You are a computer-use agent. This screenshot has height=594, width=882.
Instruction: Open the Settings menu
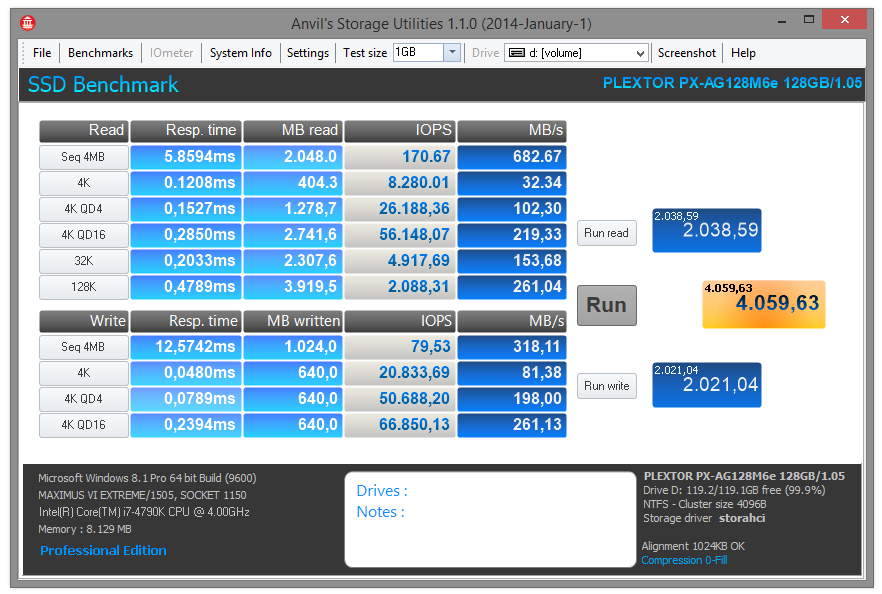coord(308,53)
